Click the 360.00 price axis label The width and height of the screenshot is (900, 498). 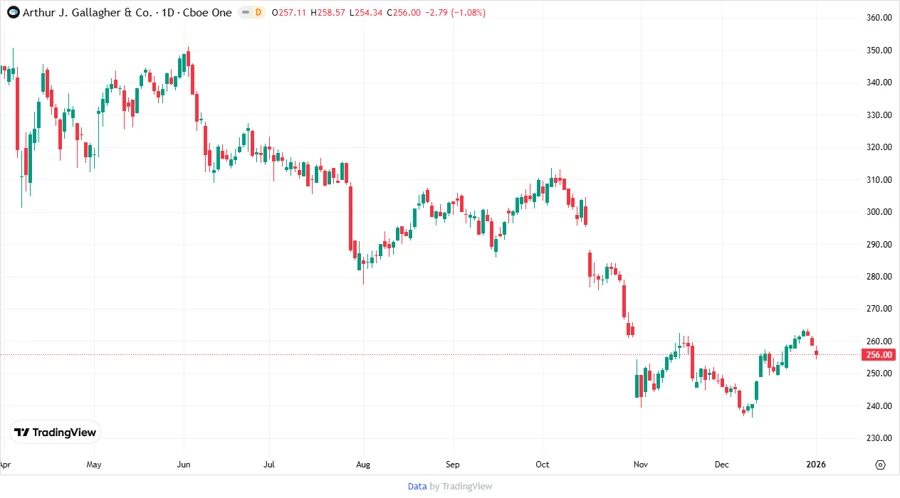pyautogui.click(x=879, y=18)
